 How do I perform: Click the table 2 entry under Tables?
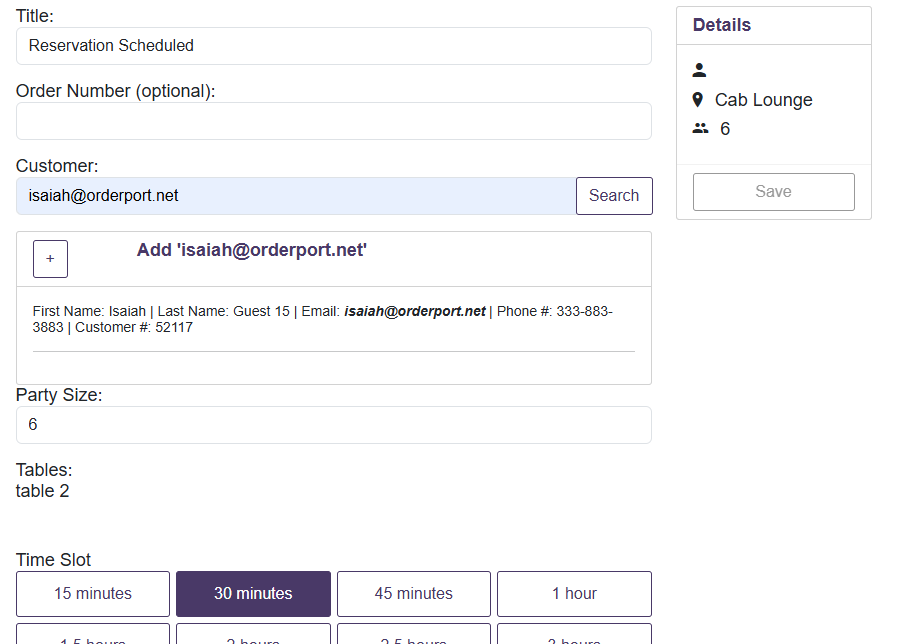[43, 491]
